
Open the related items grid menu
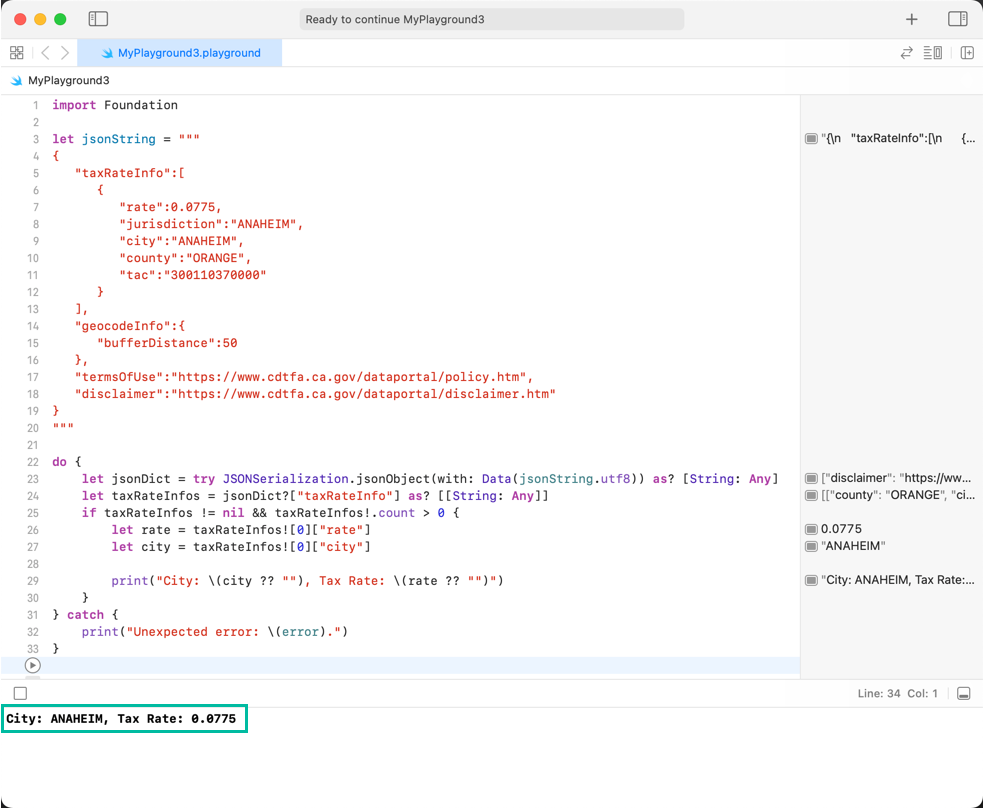click(x=17, y=53)
